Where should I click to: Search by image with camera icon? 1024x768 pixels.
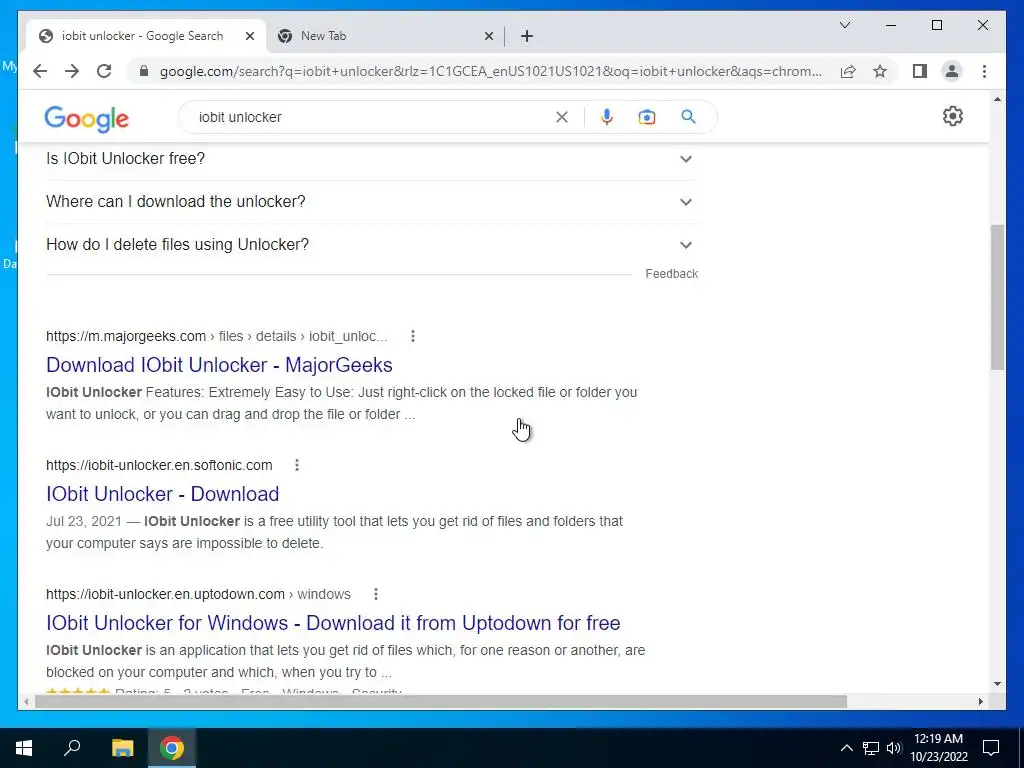[647, 117]
